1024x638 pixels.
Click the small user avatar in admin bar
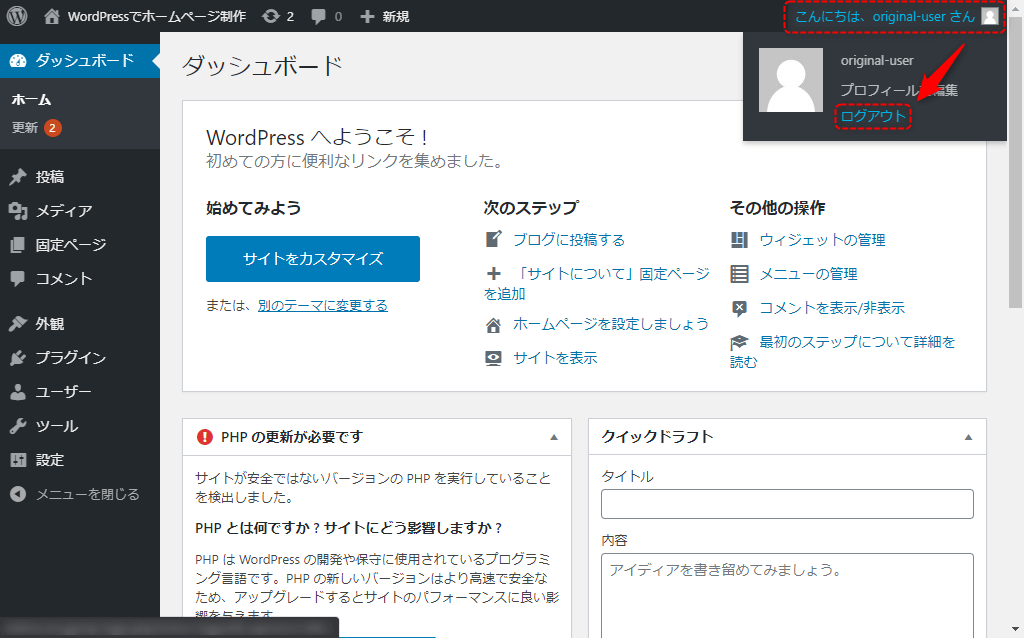tap(990, 16)
